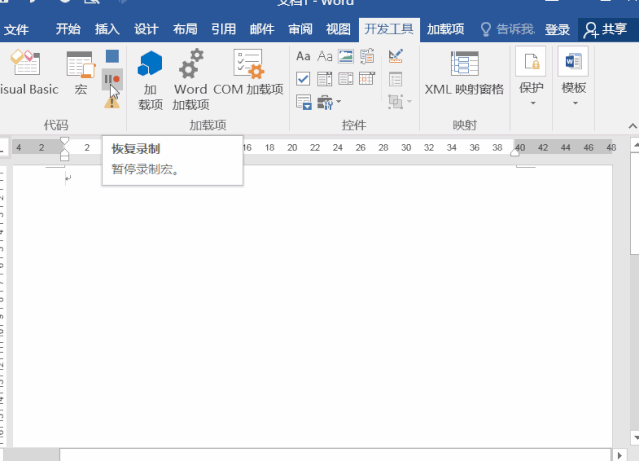
Task: Switch to the 插入 tab
Action: point(107,29)
